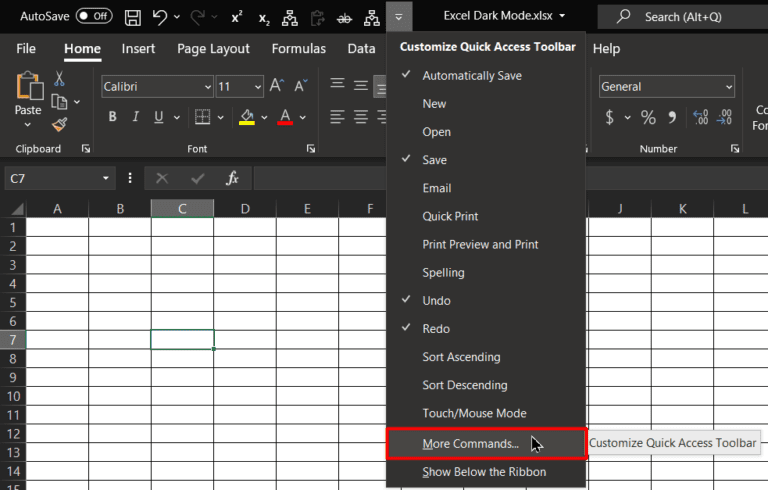Apply red Font Color A
Viewport: 768px width, 490px height.
(x=285, y=117)
